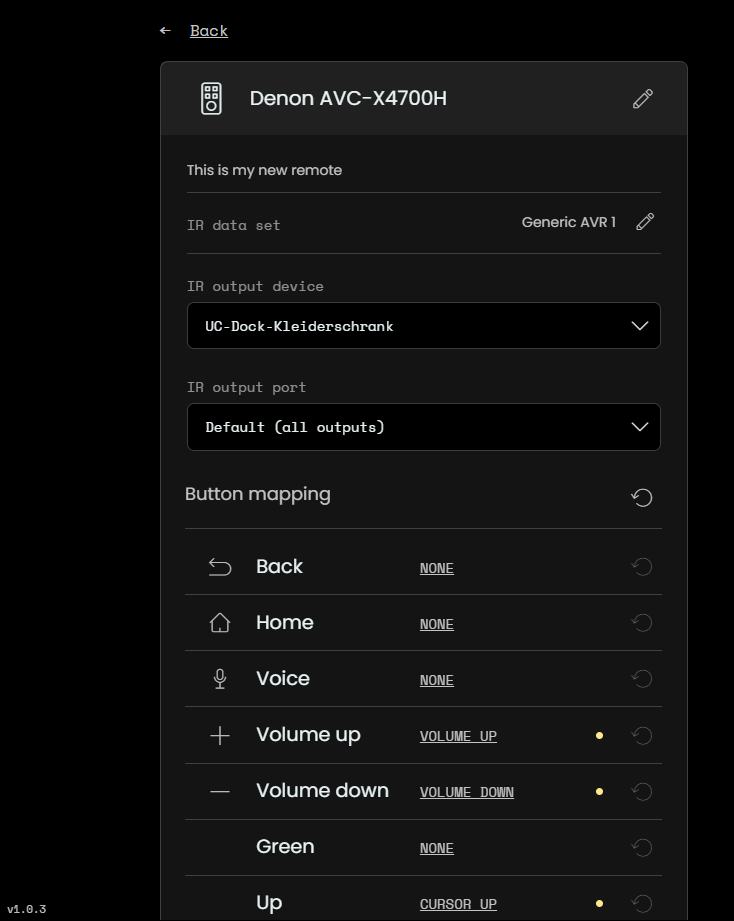Click the Volume up plus icon
This screenshot has width=734, height=921.
point(220,735)
